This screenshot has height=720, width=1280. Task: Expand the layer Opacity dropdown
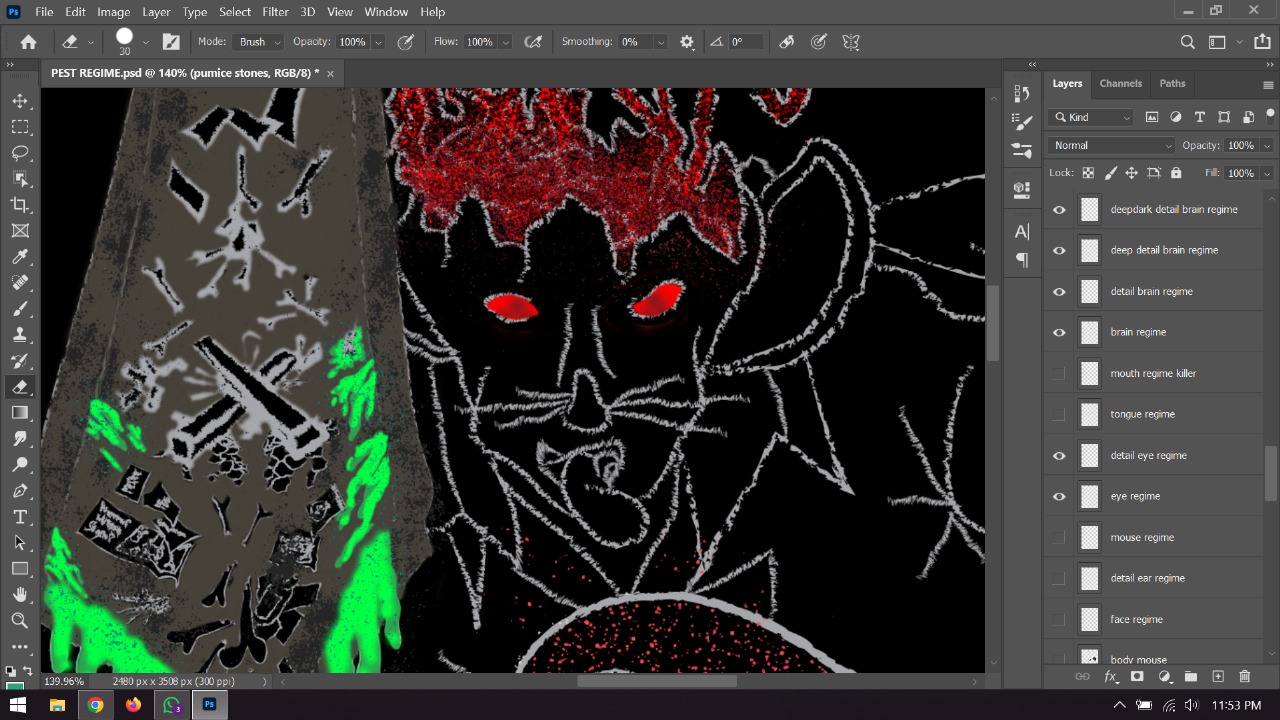click(1267, 145)
